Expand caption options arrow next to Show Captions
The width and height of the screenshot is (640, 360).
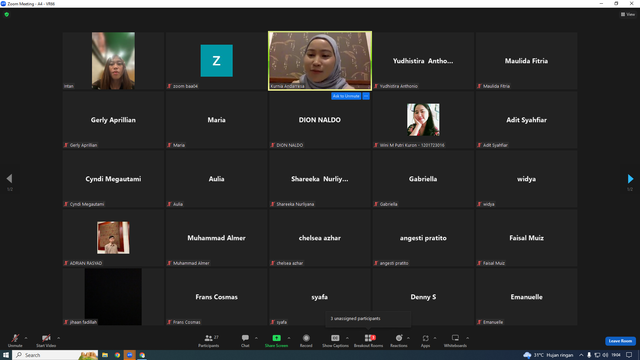(x=347, y=338)
